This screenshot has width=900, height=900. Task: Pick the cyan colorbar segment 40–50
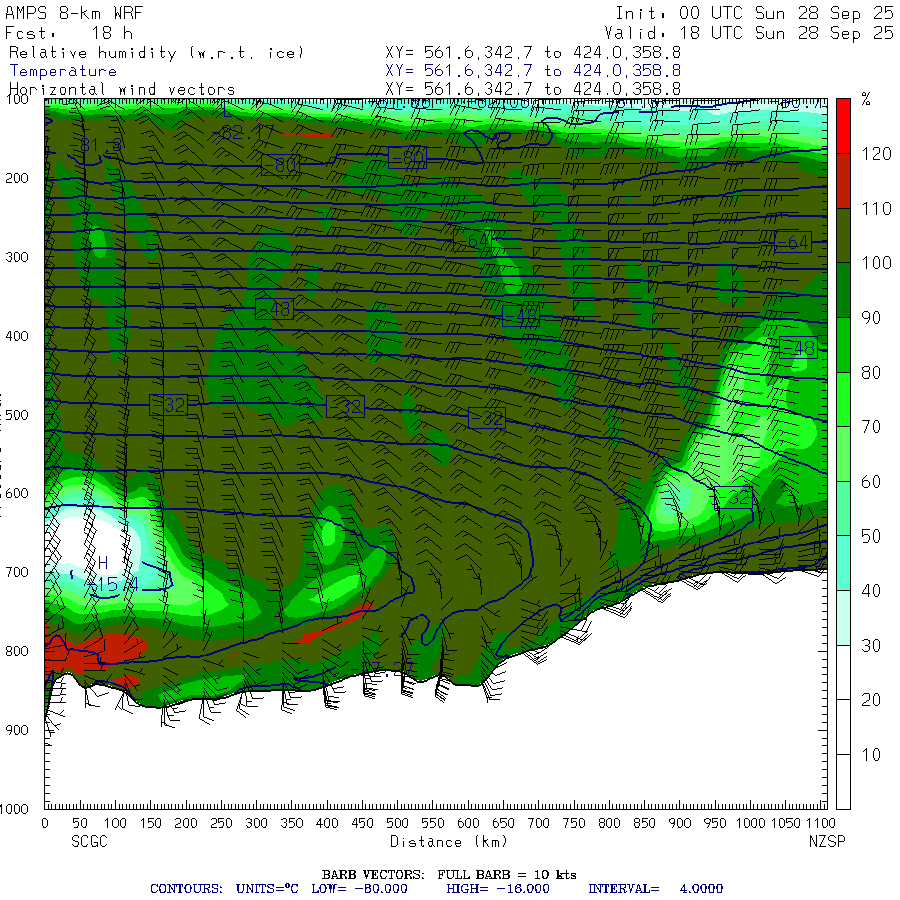coord(843,563)
